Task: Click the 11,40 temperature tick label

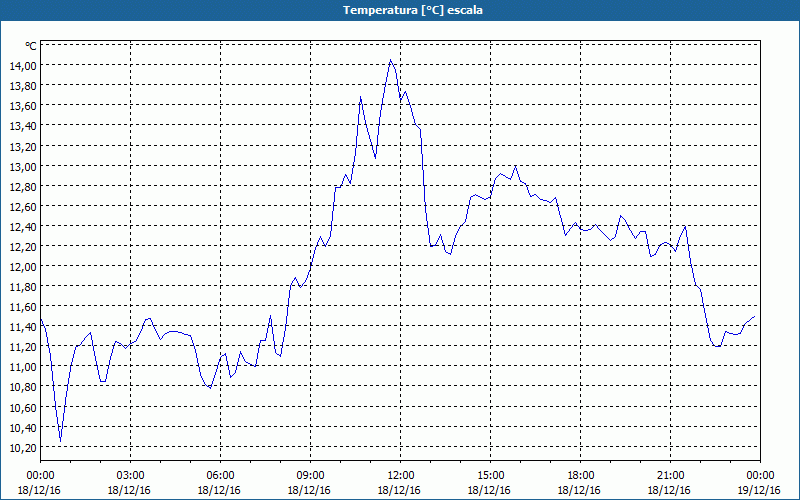Action: coord(22,327)
